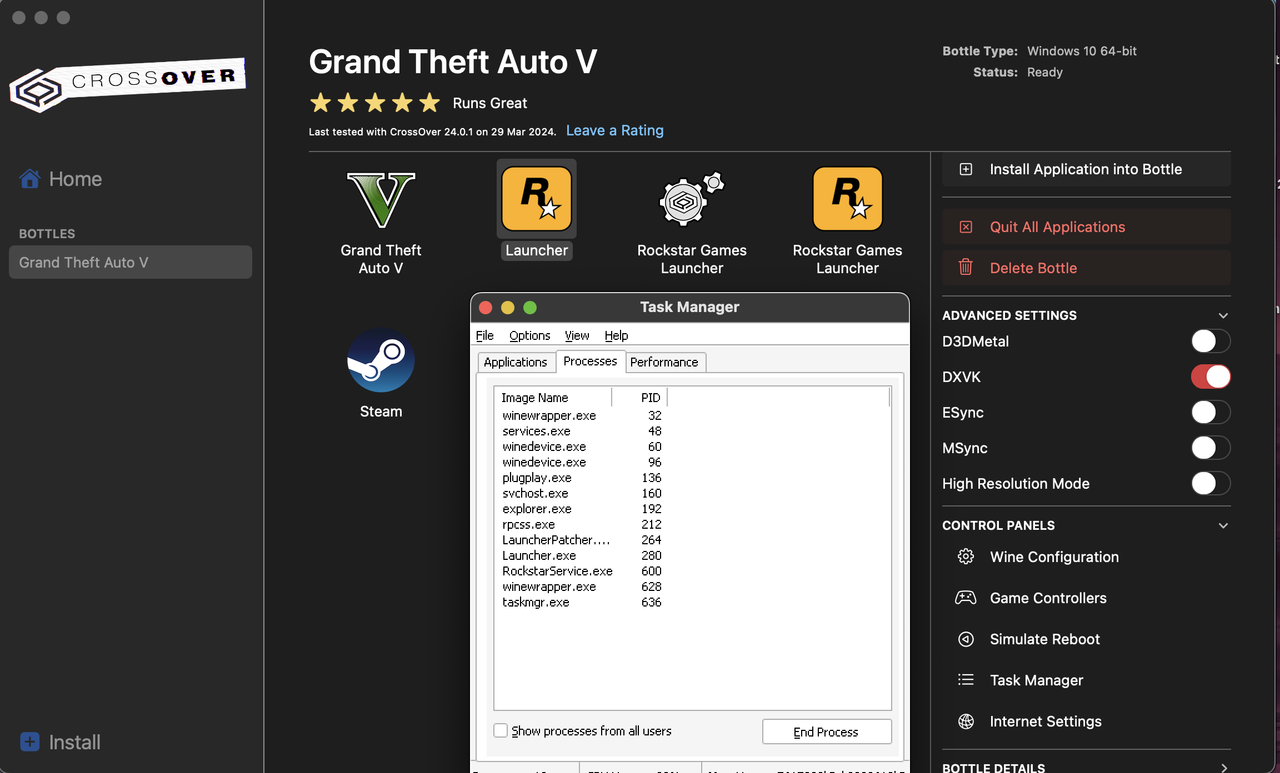Viewport: 1280px width, 773px height.
Task: Collapse the Advanced Settings section
Action: (1223, 315)
